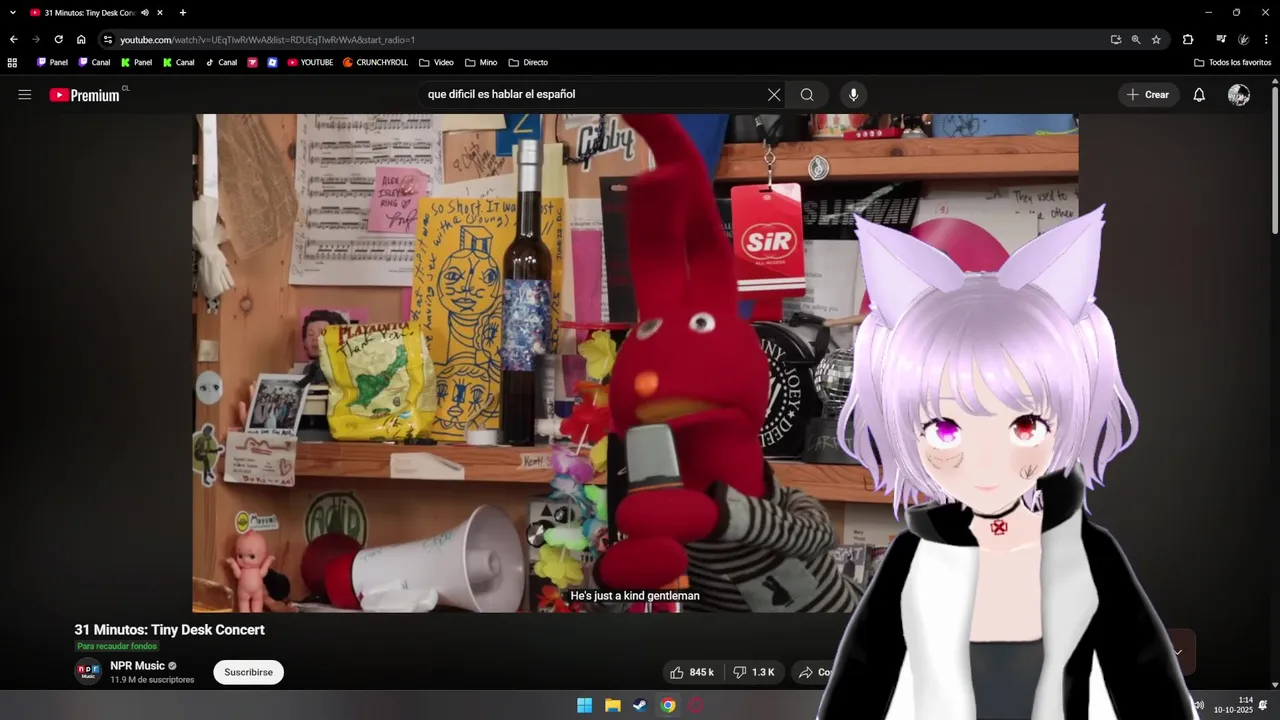Open the tab search dropdown arrow
This screenshot has height=720, width=1280.
(13, 13)
